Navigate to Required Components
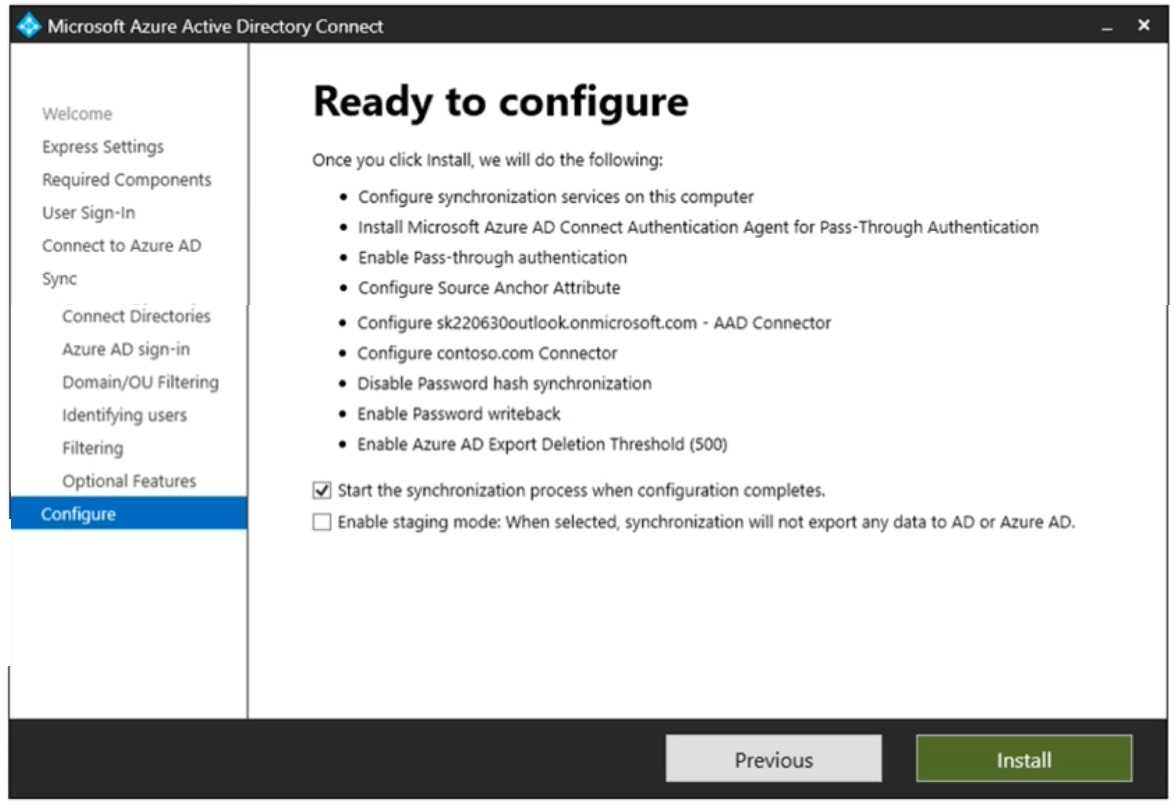This screenshot has height=805, width=1174. click(x=126, y=179)
